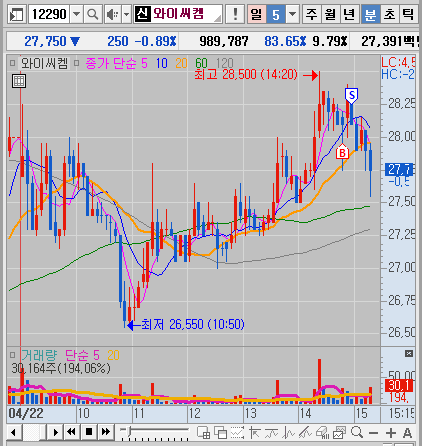Switch to the 월 monthly chart tab
The height and width of the screenshot is (446, 422).
pos(330,14)
